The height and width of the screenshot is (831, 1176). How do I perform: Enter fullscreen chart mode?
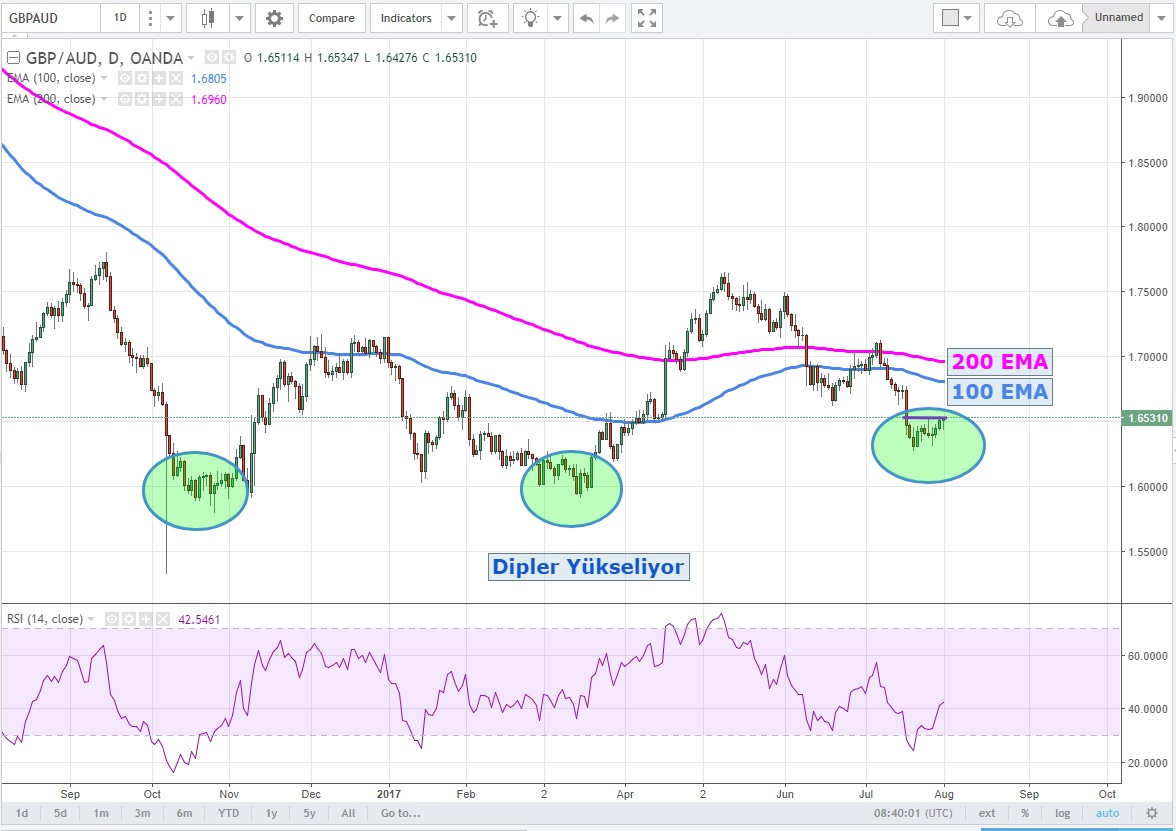point(648,18)
